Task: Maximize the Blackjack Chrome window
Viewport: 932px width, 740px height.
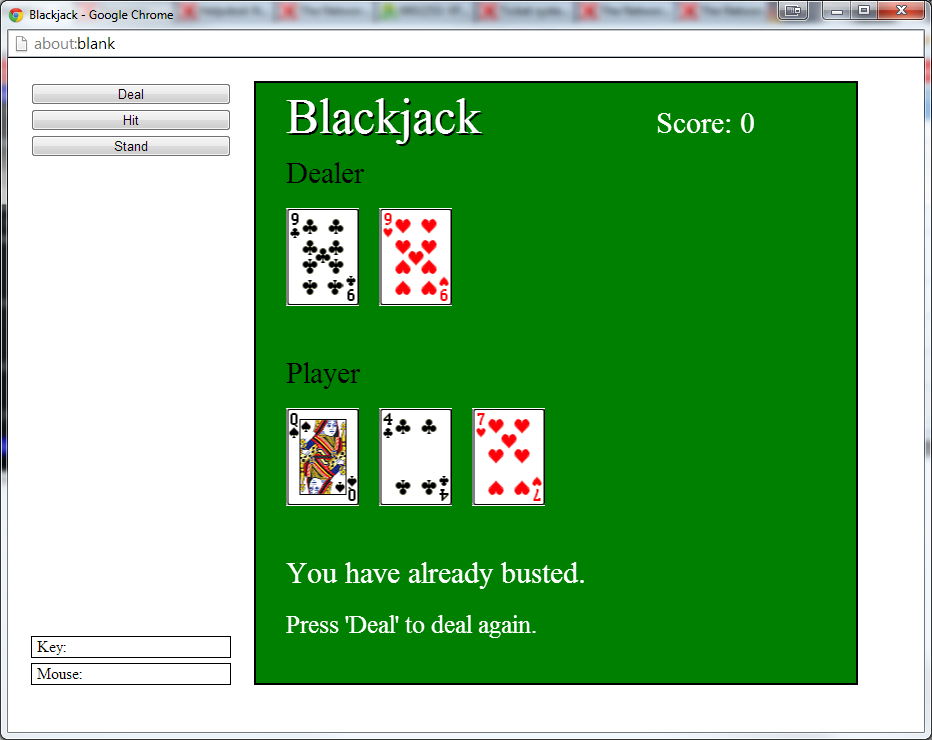Action: click(864, 11)
